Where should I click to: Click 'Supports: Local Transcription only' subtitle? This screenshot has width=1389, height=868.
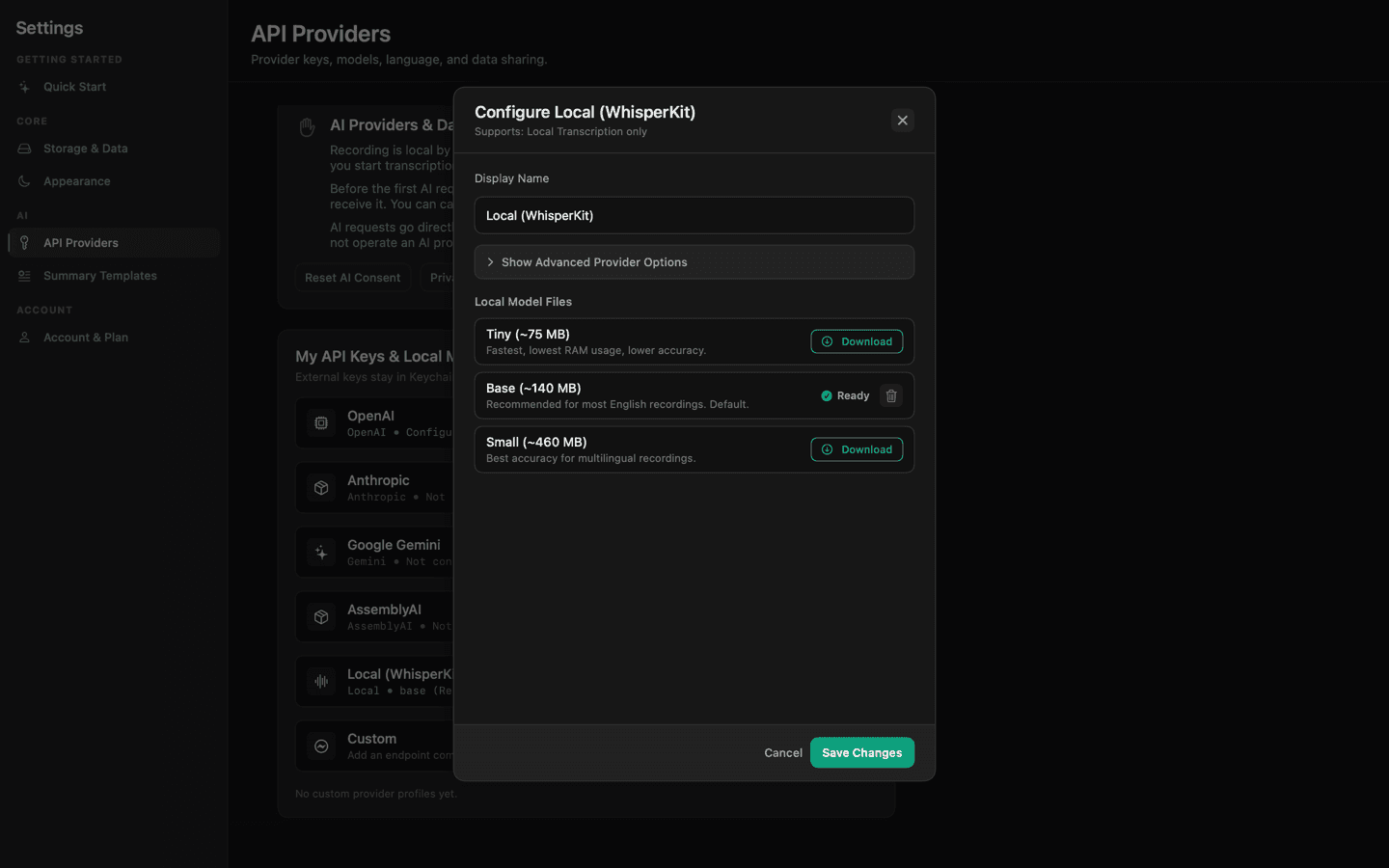[560, 132]
